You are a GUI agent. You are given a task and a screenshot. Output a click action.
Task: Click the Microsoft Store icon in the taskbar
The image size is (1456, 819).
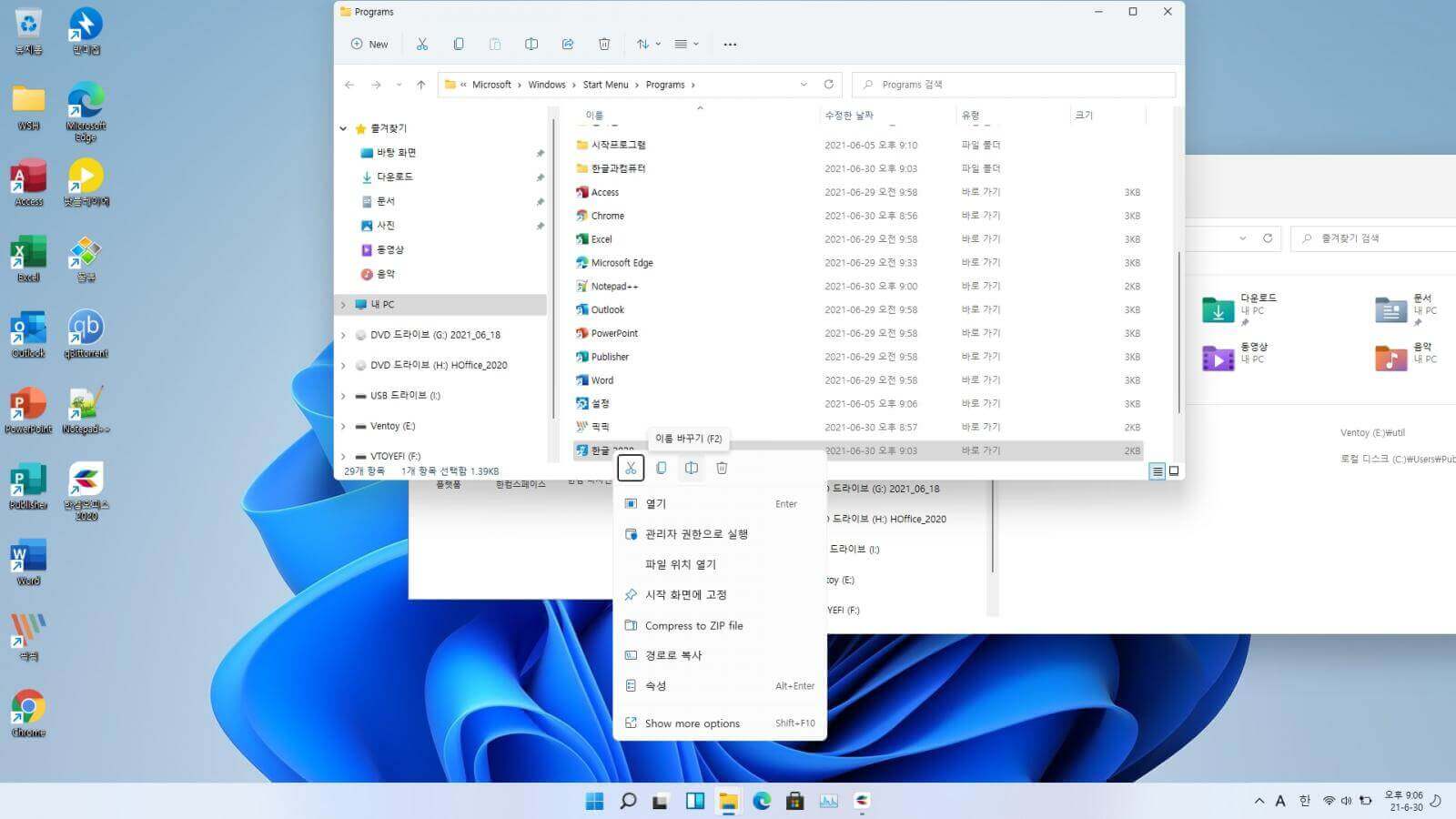coord(795,801)
